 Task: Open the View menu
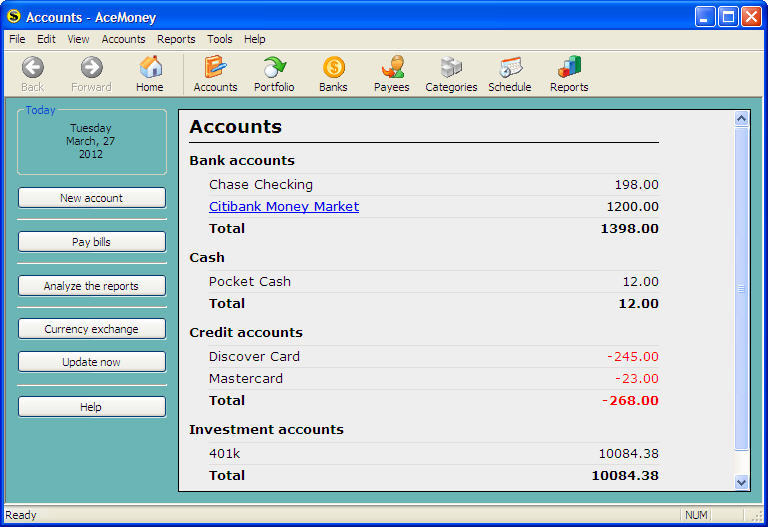78,39
